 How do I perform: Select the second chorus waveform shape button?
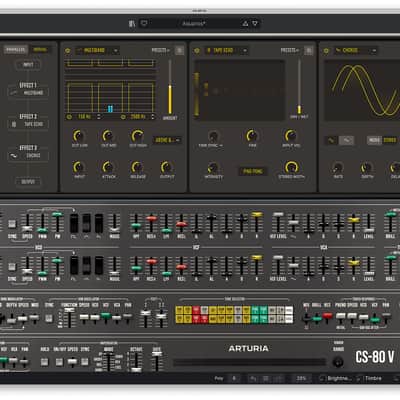tap(346, 140)
